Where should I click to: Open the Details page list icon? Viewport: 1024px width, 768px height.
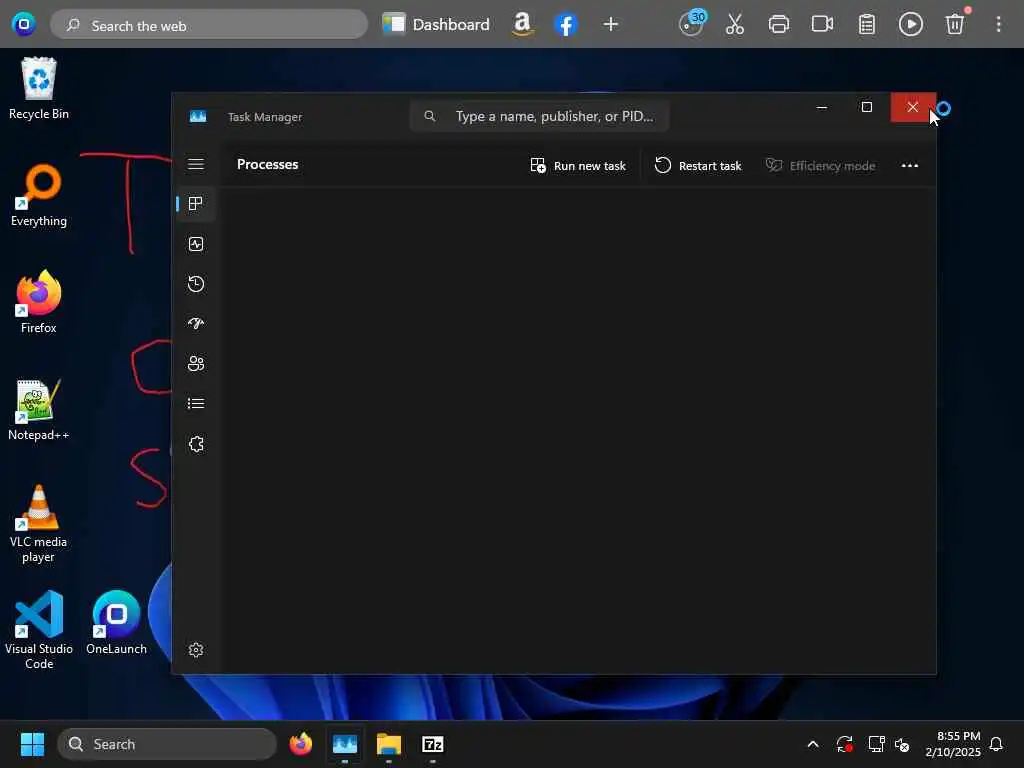point(196,404)
